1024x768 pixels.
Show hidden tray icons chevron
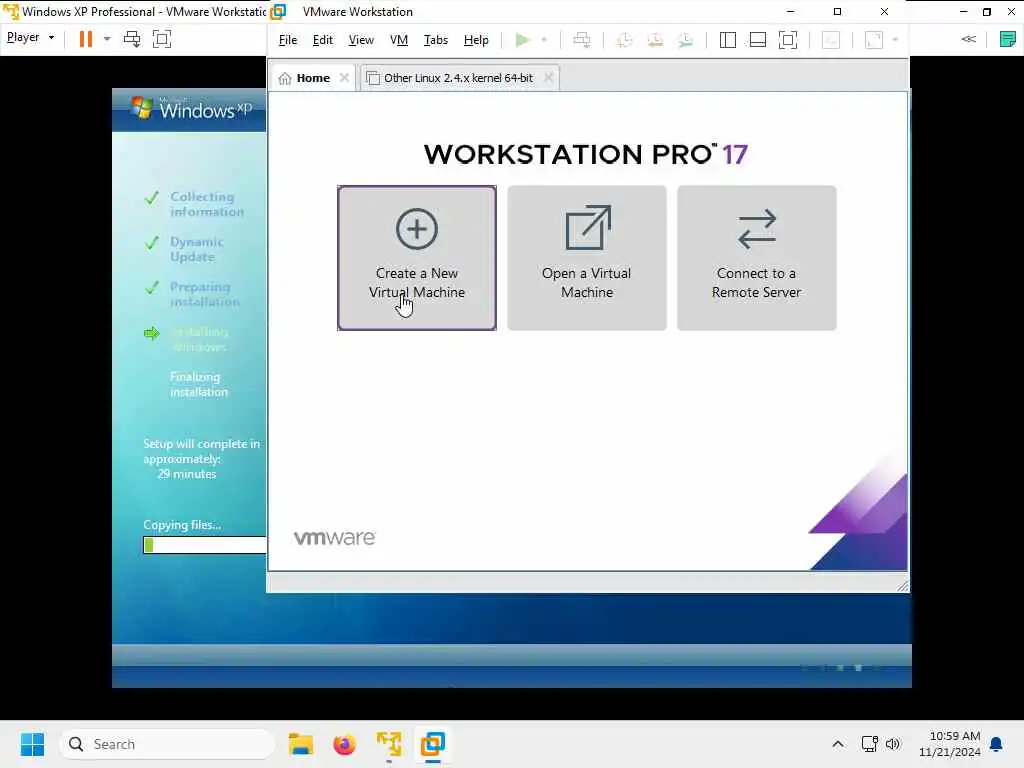tap(838, 744)
